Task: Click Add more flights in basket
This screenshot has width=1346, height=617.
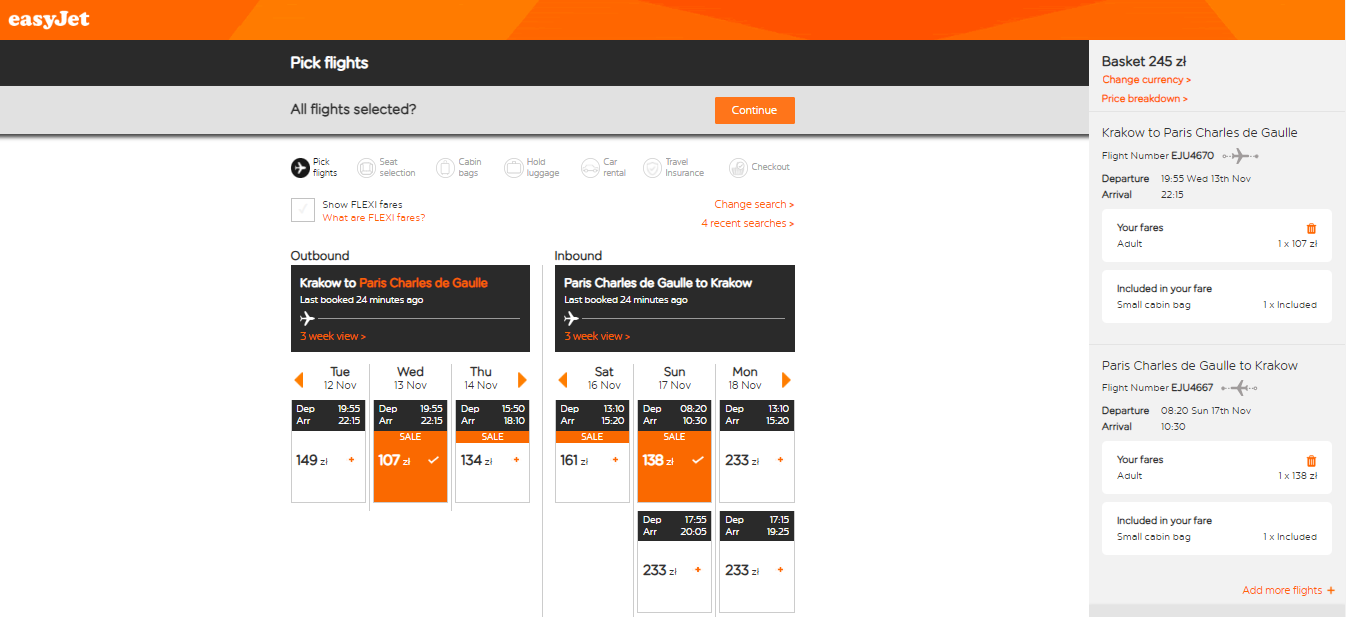Action: click(1289, 590)
